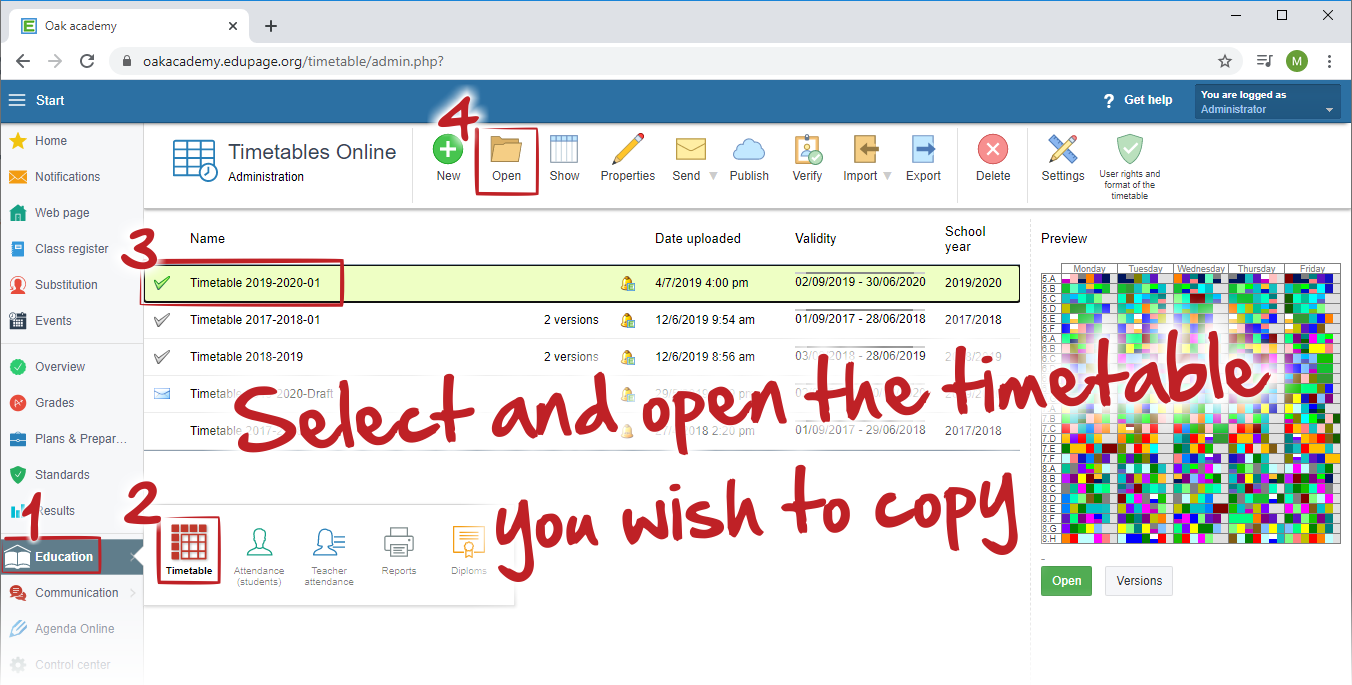The width and height of the screenshot is (1352, 685).
Task: Select the checkmark of Timetable 2019-2020-01
Action: pyautogui.click(x=162, y=283)
